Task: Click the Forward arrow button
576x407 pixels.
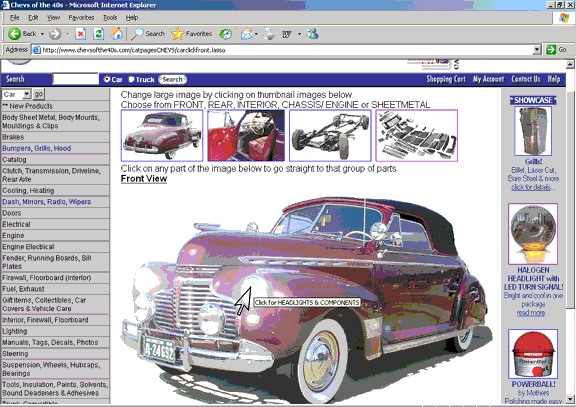Action: pos(55,34)
